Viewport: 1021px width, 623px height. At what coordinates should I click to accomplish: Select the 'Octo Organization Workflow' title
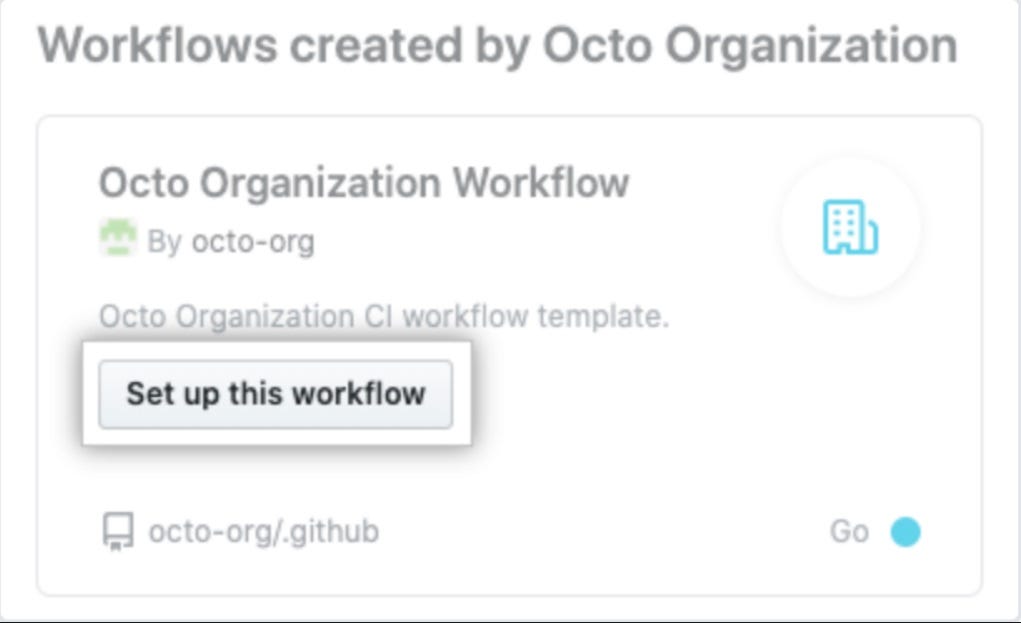click(x=364, y=183)
